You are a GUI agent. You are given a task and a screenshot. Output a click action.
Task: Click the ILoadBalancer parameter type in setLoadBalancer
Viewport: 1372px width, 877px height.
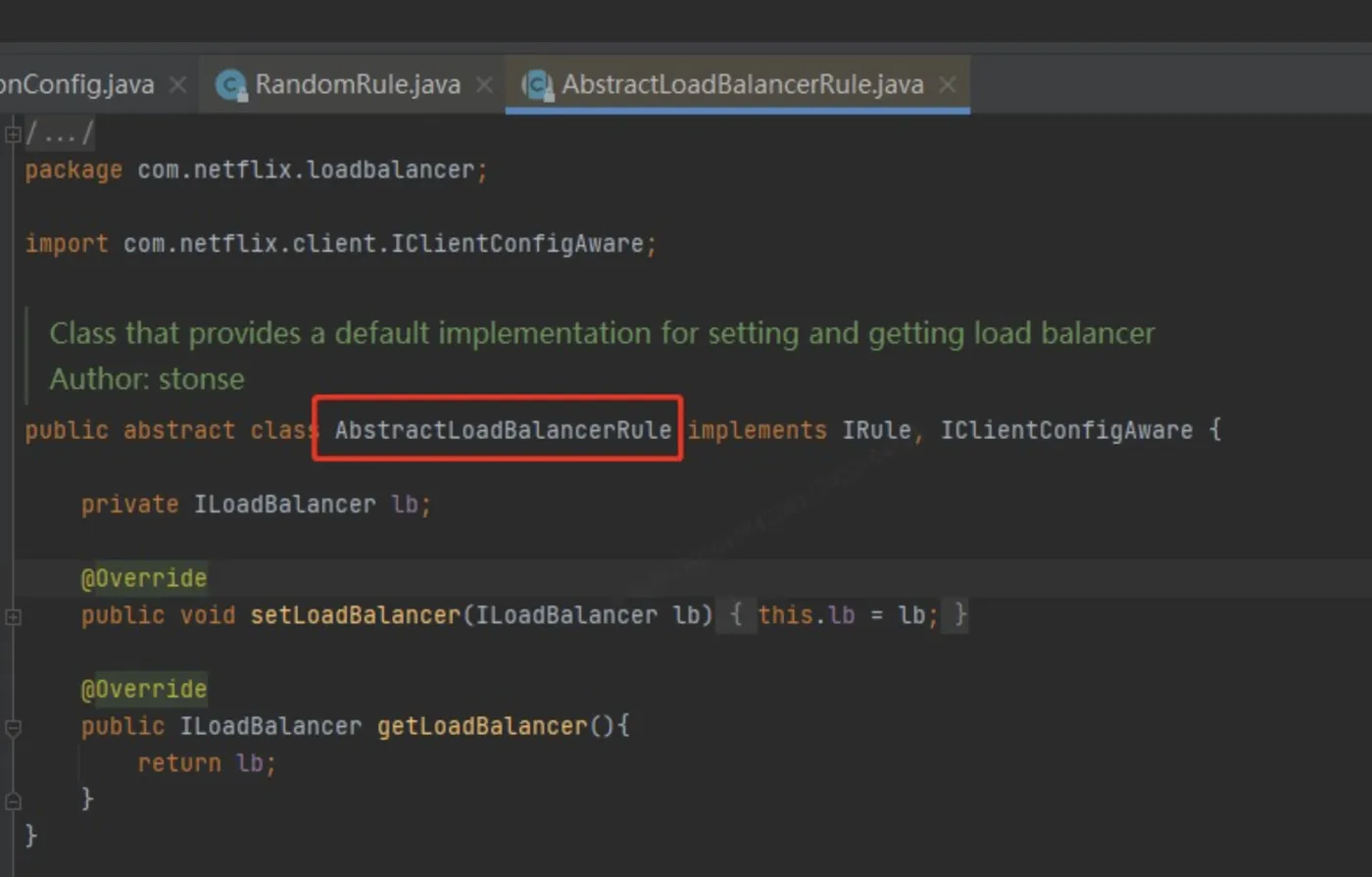(566, 615)
